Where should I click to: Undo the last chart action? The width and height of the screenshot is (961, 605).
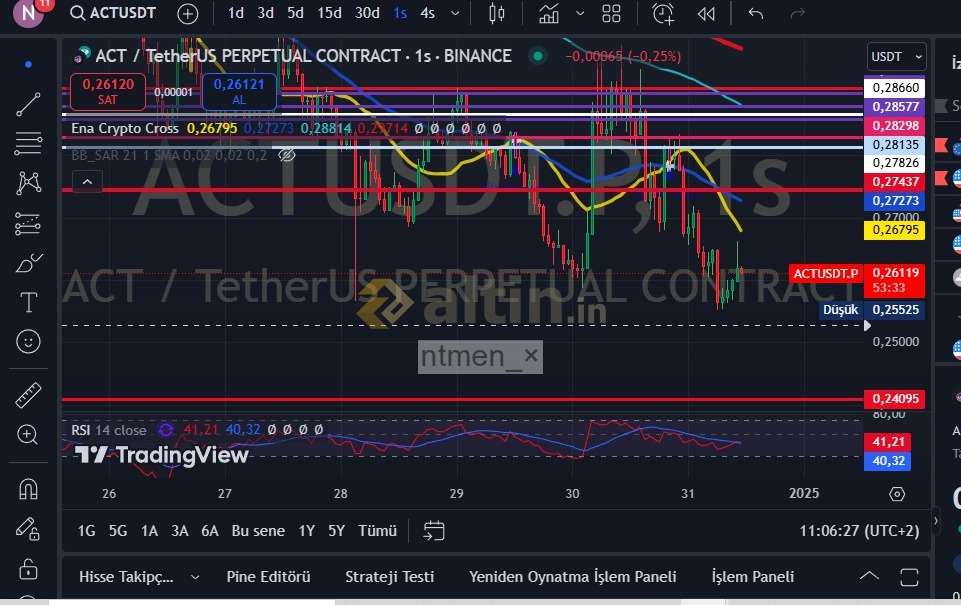[x=756, y=13]
